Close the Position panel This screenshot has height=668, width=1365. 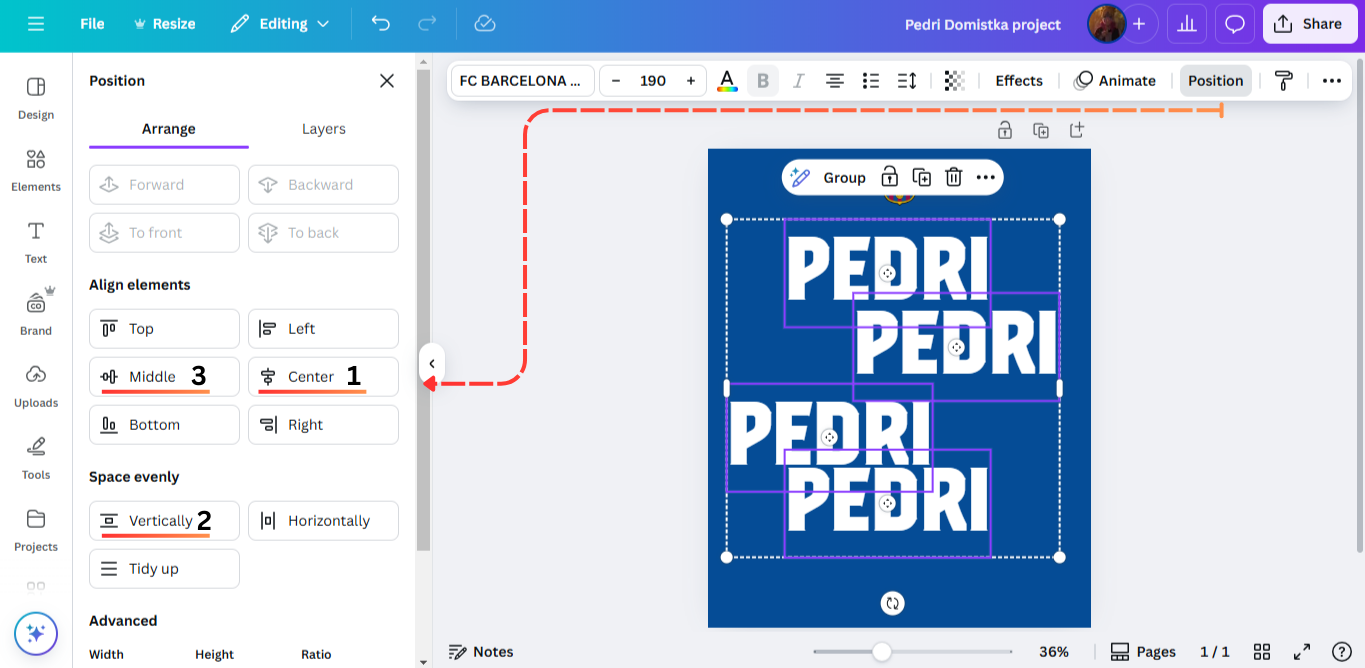tap(387, 81)
